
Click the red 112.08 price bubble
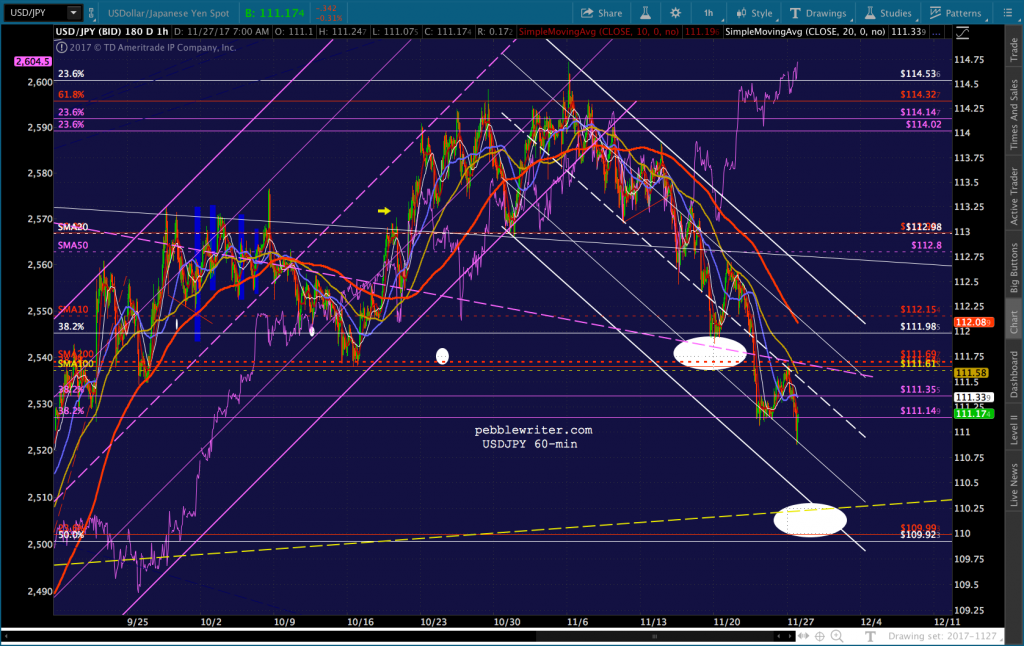974,322
